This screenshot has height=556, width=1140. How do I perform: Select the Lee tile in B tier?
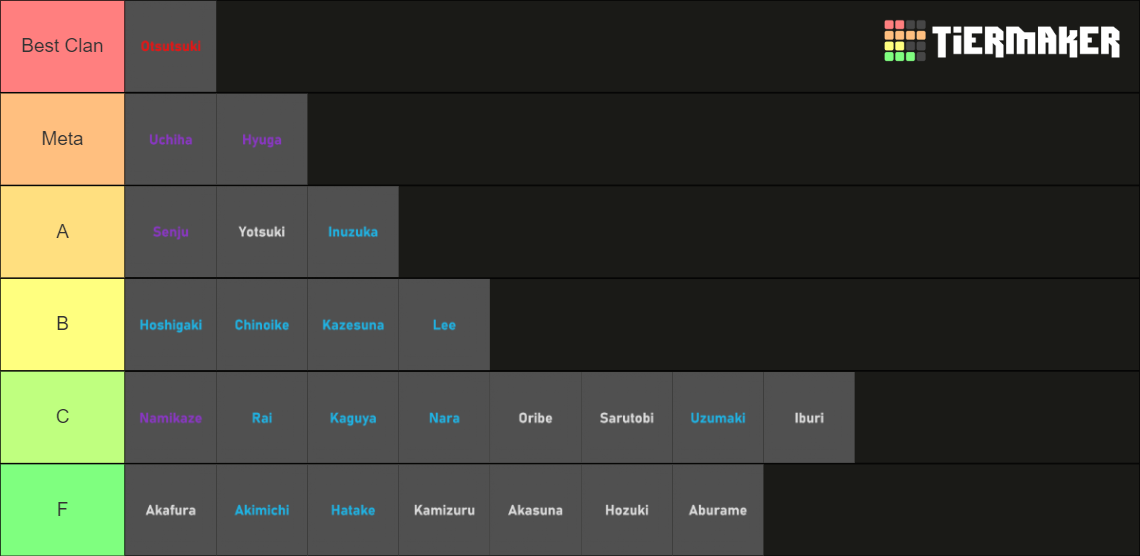(444, 325)
